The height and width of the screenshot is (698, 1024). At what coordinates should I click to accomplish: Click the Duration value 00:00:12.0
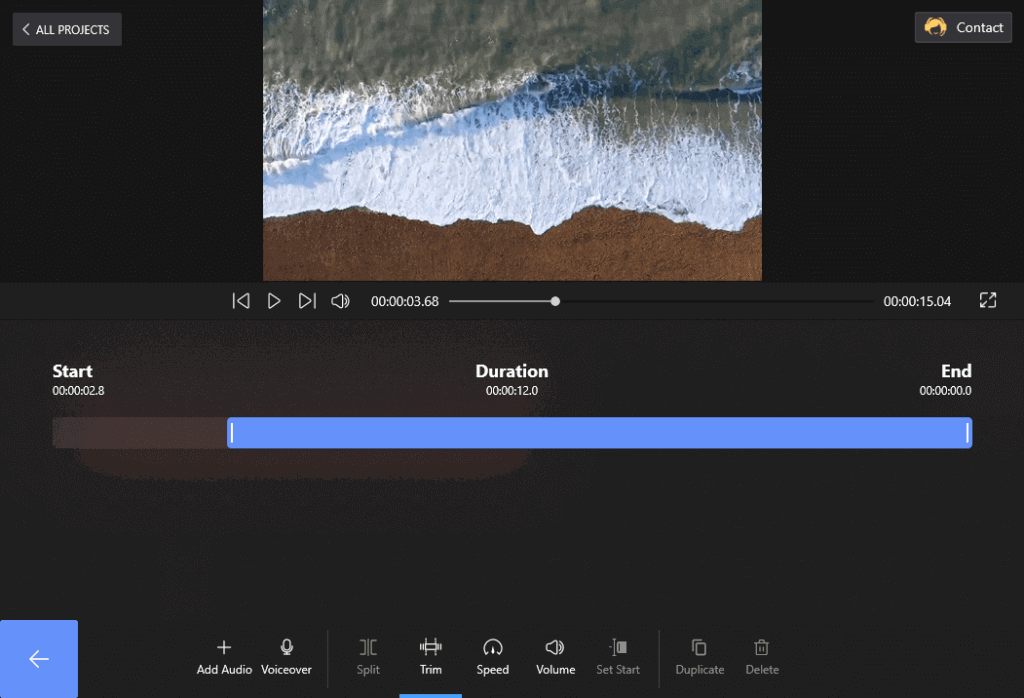coord(512,390)
